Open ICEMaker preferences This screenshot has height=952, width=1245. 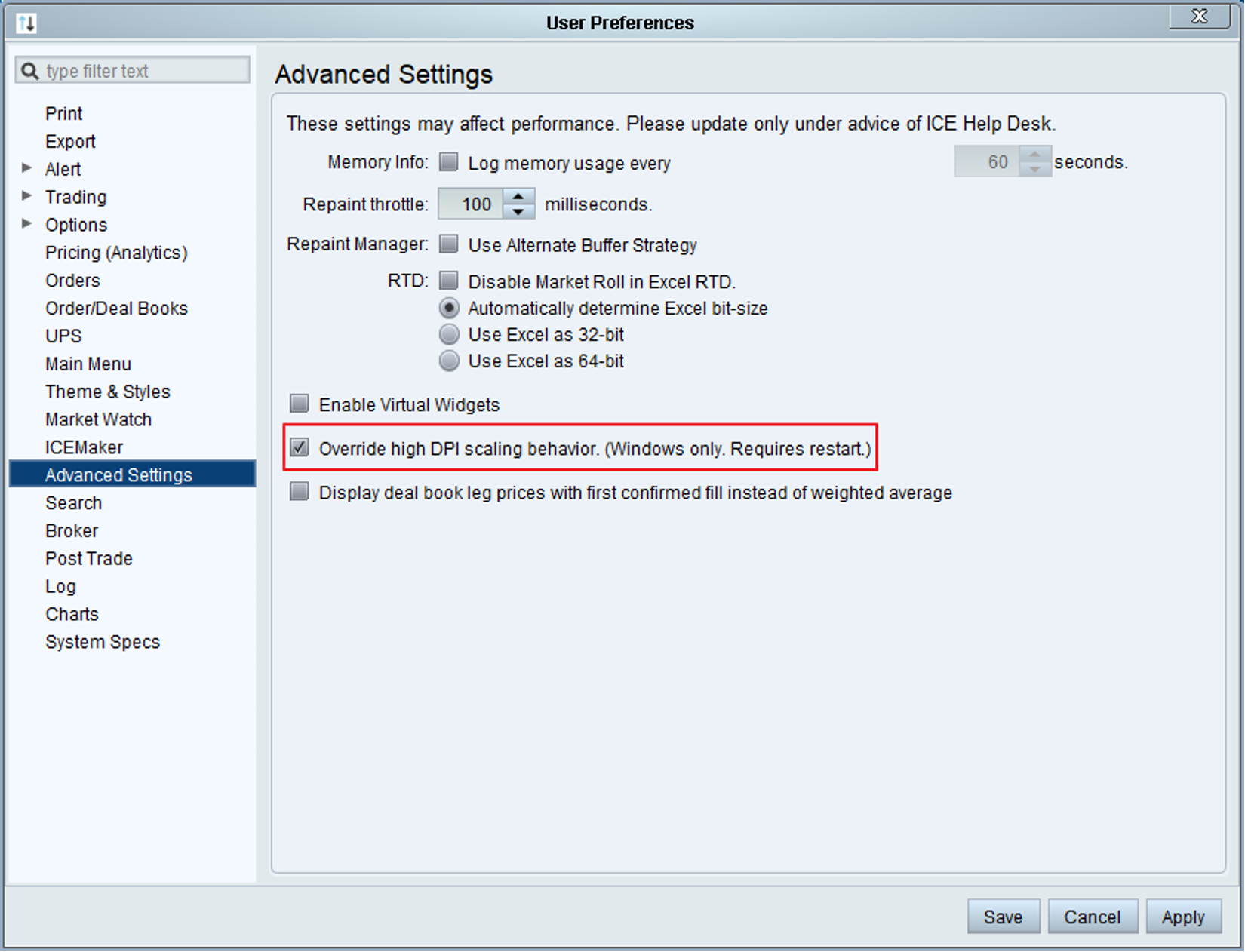(x=84, y=448)
